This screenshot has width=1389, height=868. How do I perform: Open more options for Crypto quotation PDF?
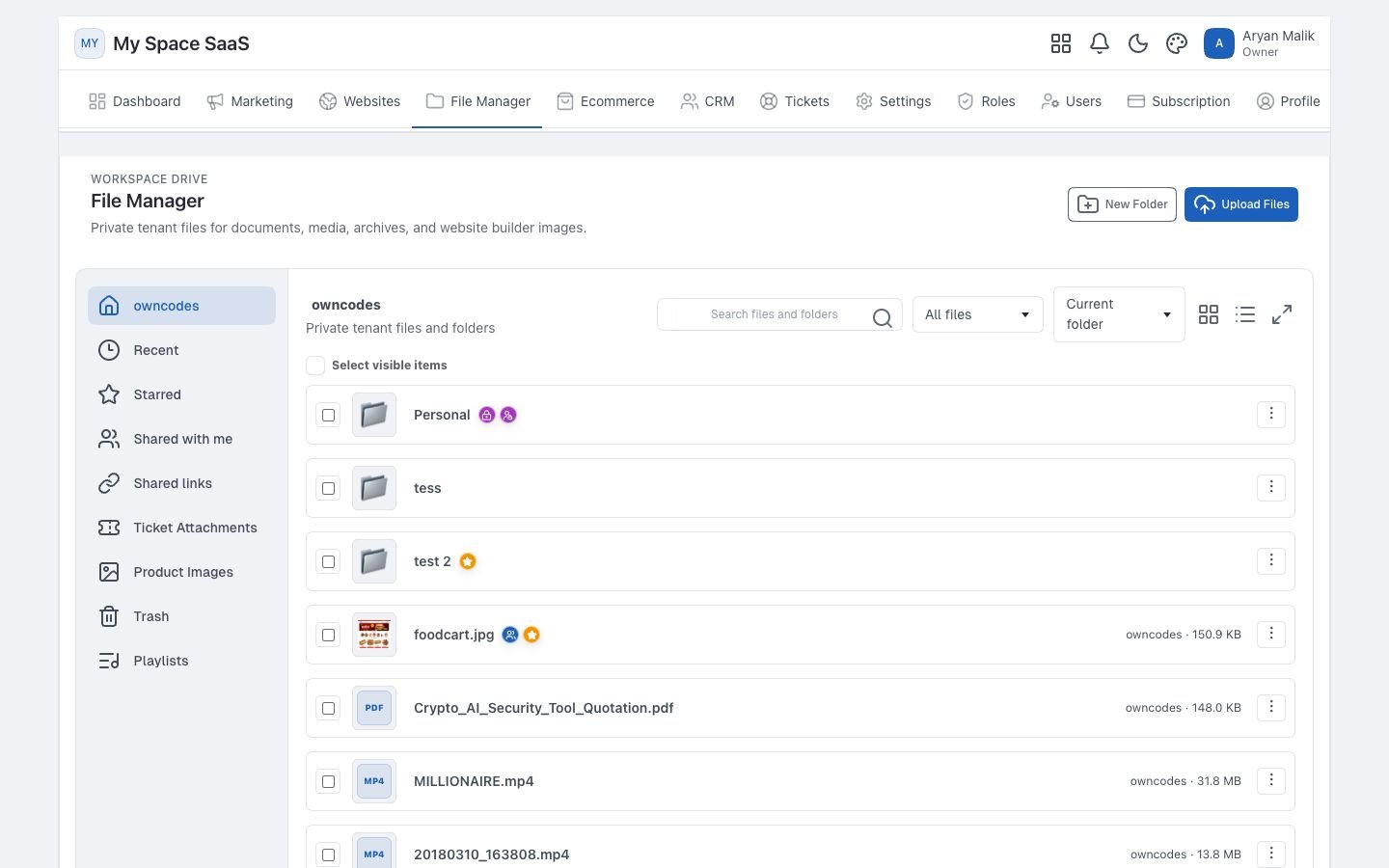pyautogui.click(x=1271, y=707)
